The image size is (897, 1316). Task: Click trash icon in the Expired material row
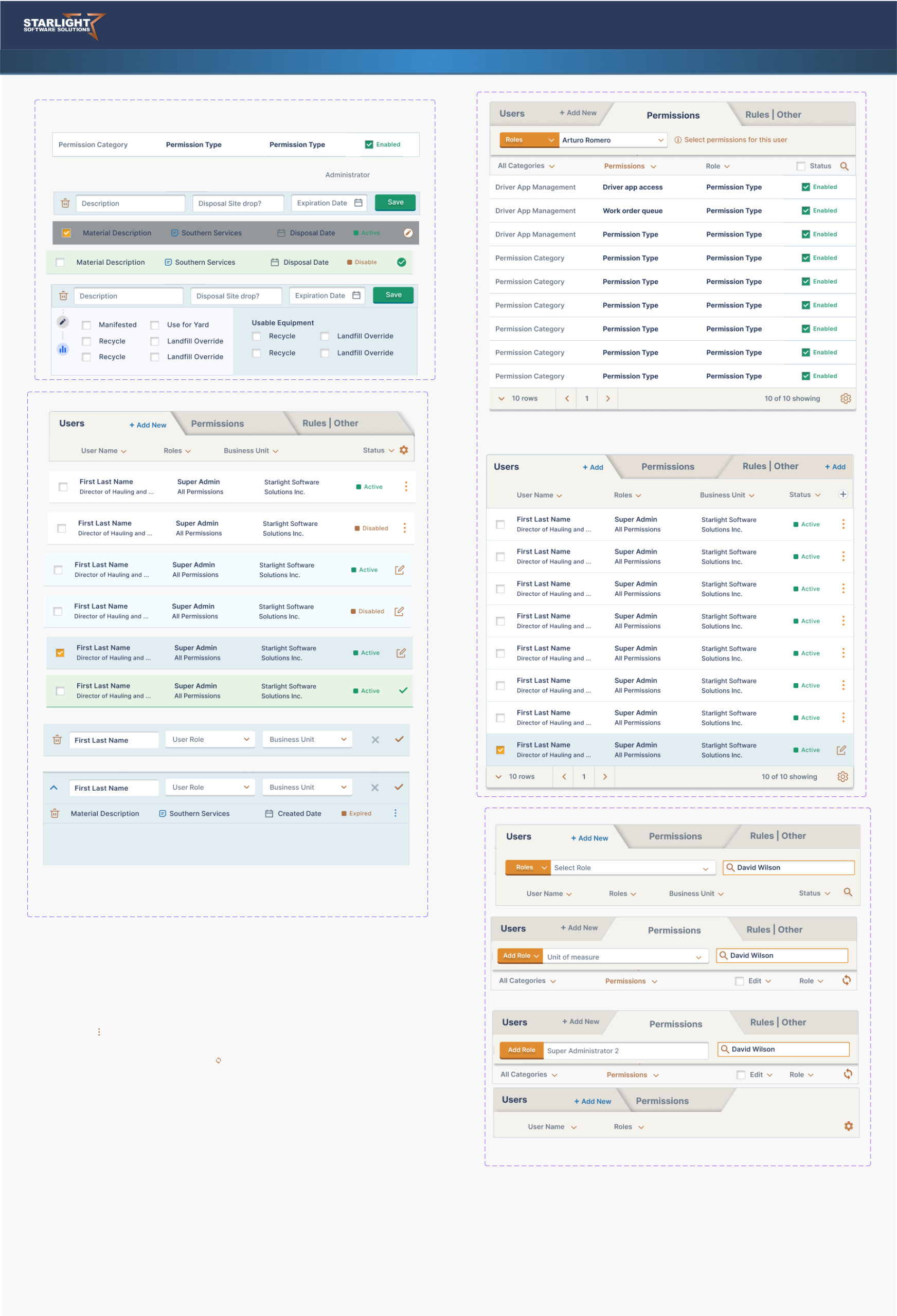55,813
